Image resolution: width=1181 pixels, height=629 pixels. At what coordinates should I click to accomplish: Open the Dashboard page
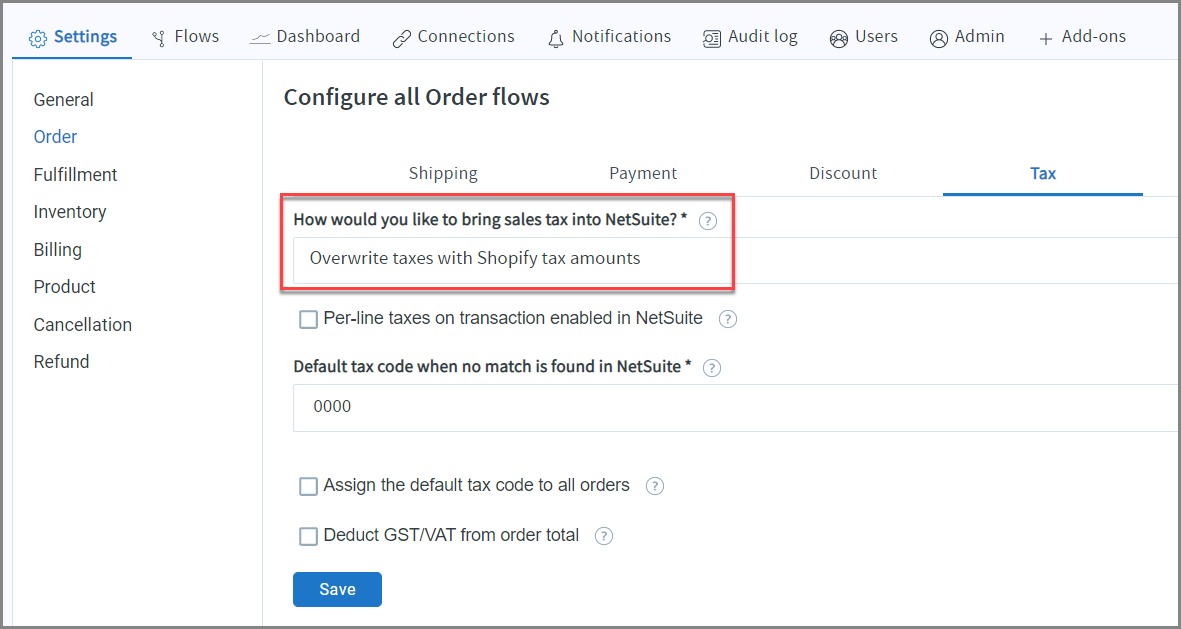click(x=305, y=37)
